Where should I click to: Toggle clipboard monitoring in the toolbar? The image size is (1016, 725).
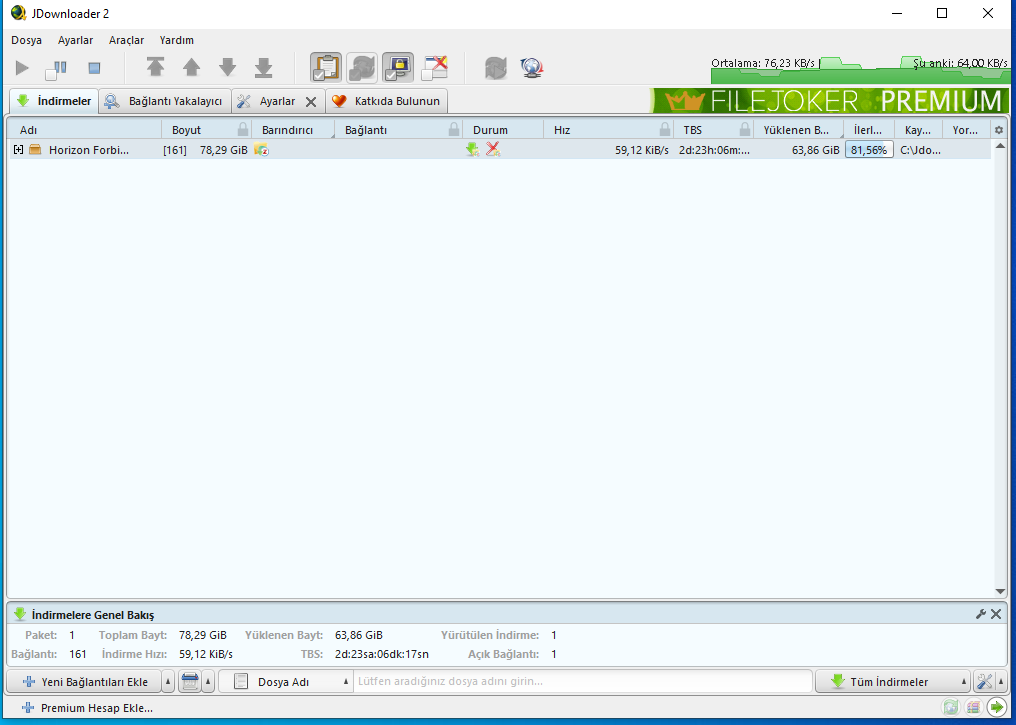point(326,68)
